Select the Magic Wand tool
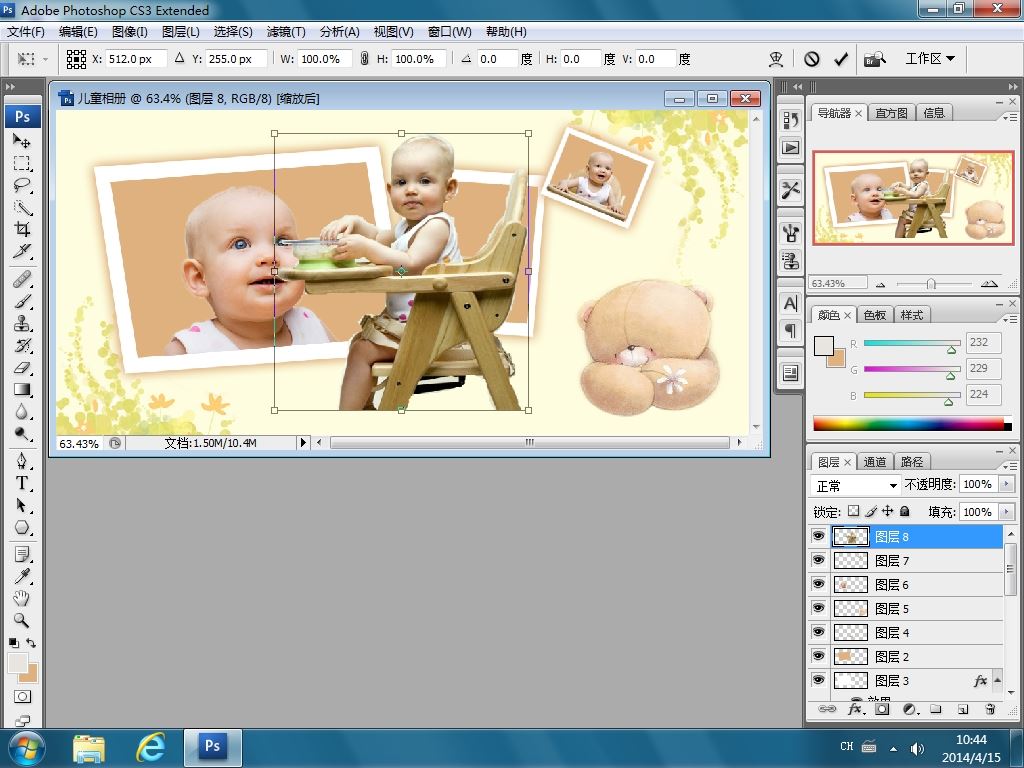 (22, 208)
